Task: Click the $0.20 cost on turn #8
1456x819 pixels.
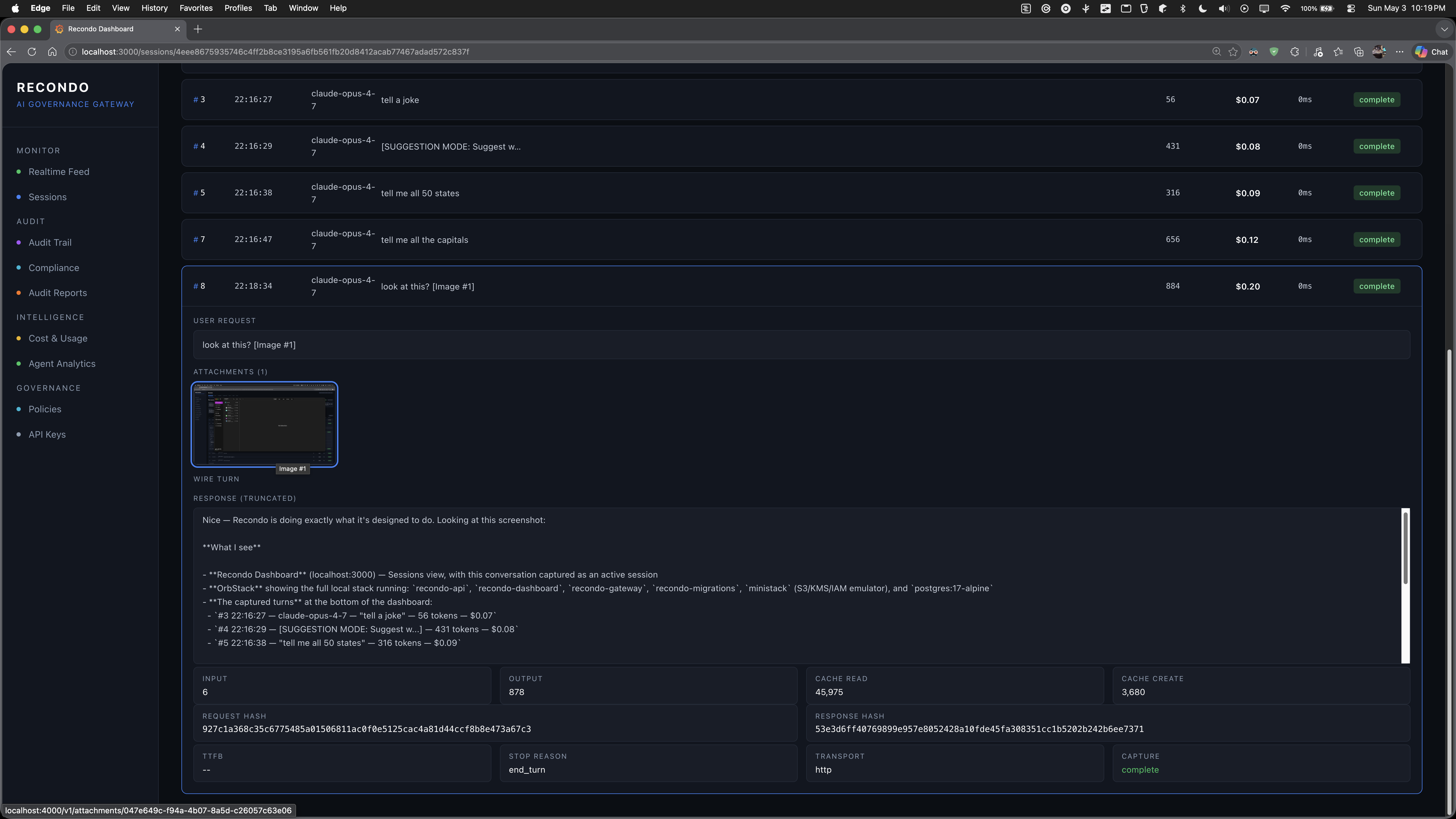Action: (1248, 287)
